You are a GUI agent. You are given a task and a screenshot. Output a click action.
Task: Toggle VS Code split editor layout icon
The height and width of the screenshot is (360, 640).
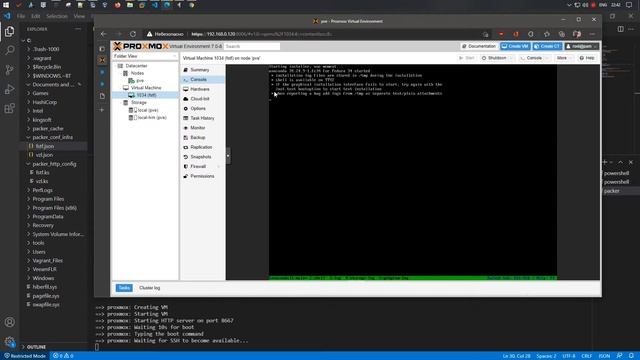pyautogui.click(x=620, y=29)
